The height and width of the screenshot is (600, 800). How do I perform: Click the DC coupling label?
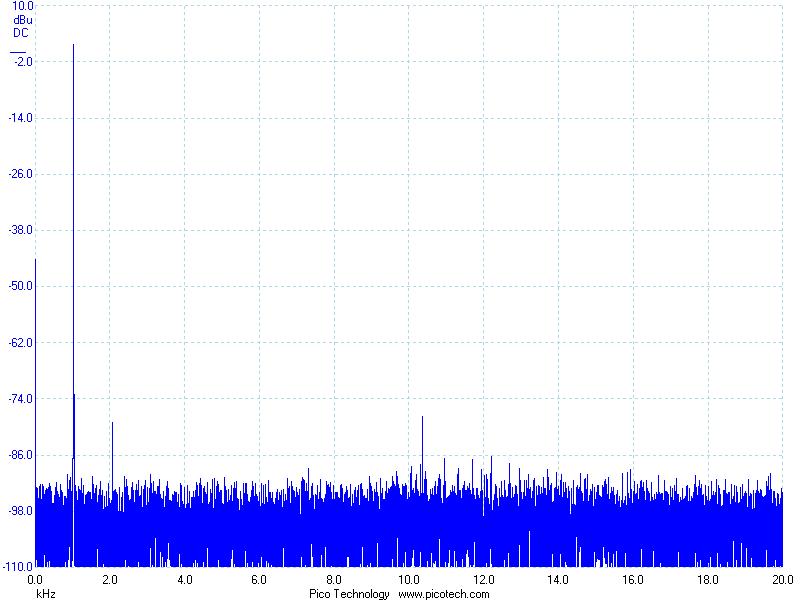click(x=20, y=33)
